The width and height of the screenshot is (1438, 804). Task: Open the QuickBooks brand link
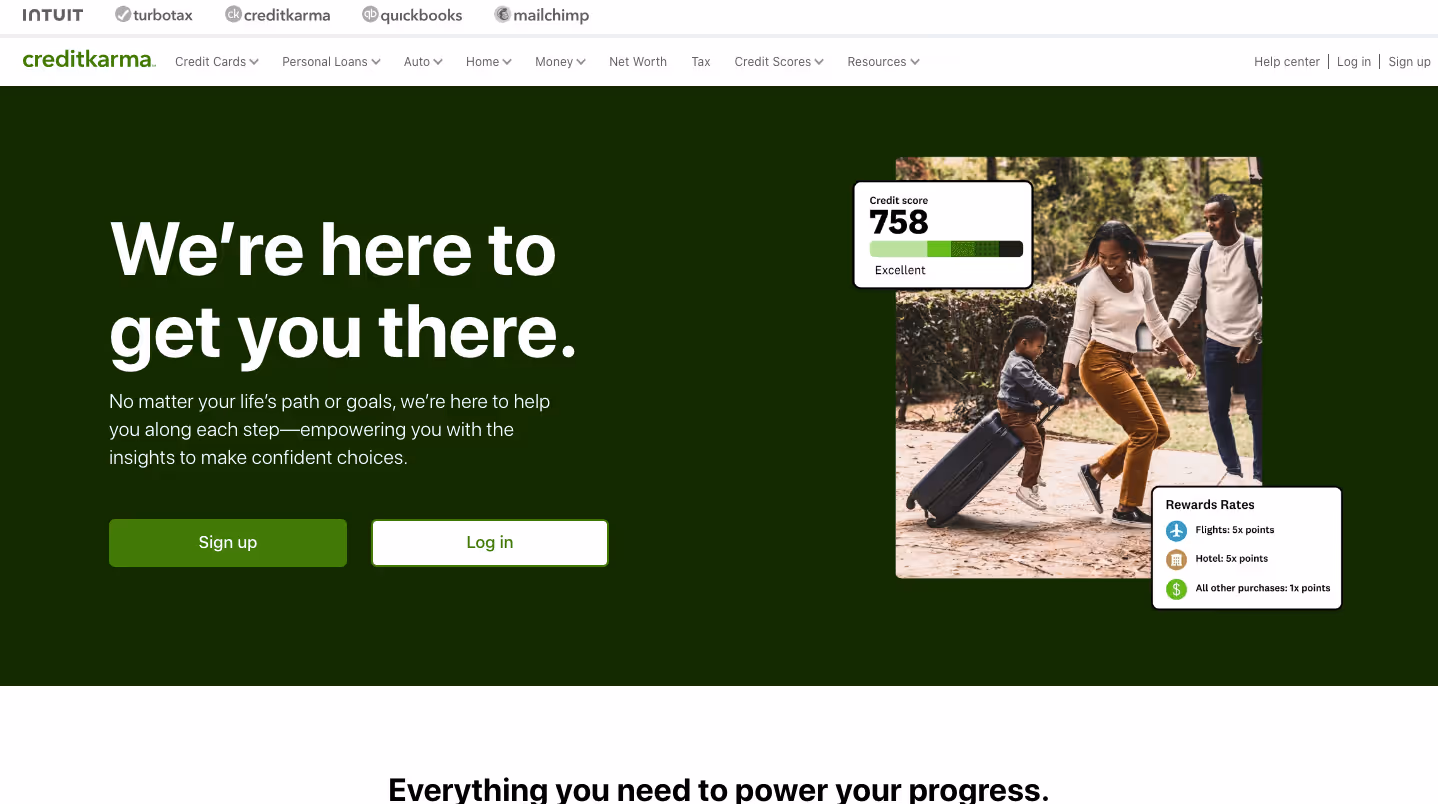pyautogui.click(x=412, y=15)
